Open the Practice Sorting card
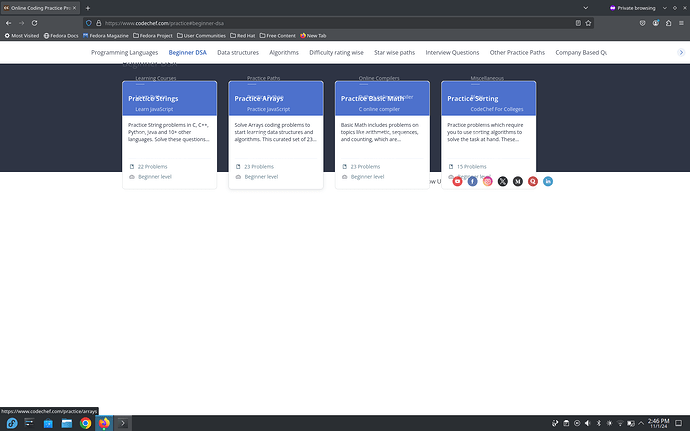Viewport: 690px width, 431px height. [x=489, y=135]
